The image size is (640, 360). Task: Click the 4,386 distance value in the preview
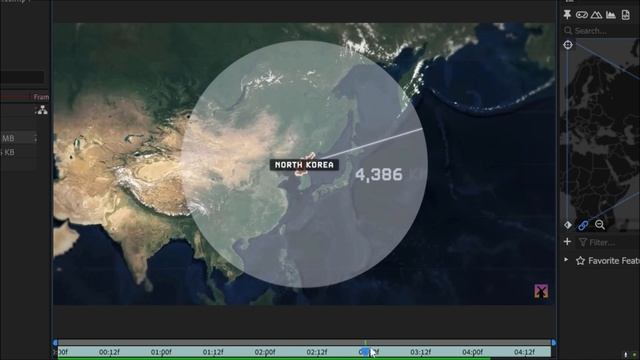379,175
